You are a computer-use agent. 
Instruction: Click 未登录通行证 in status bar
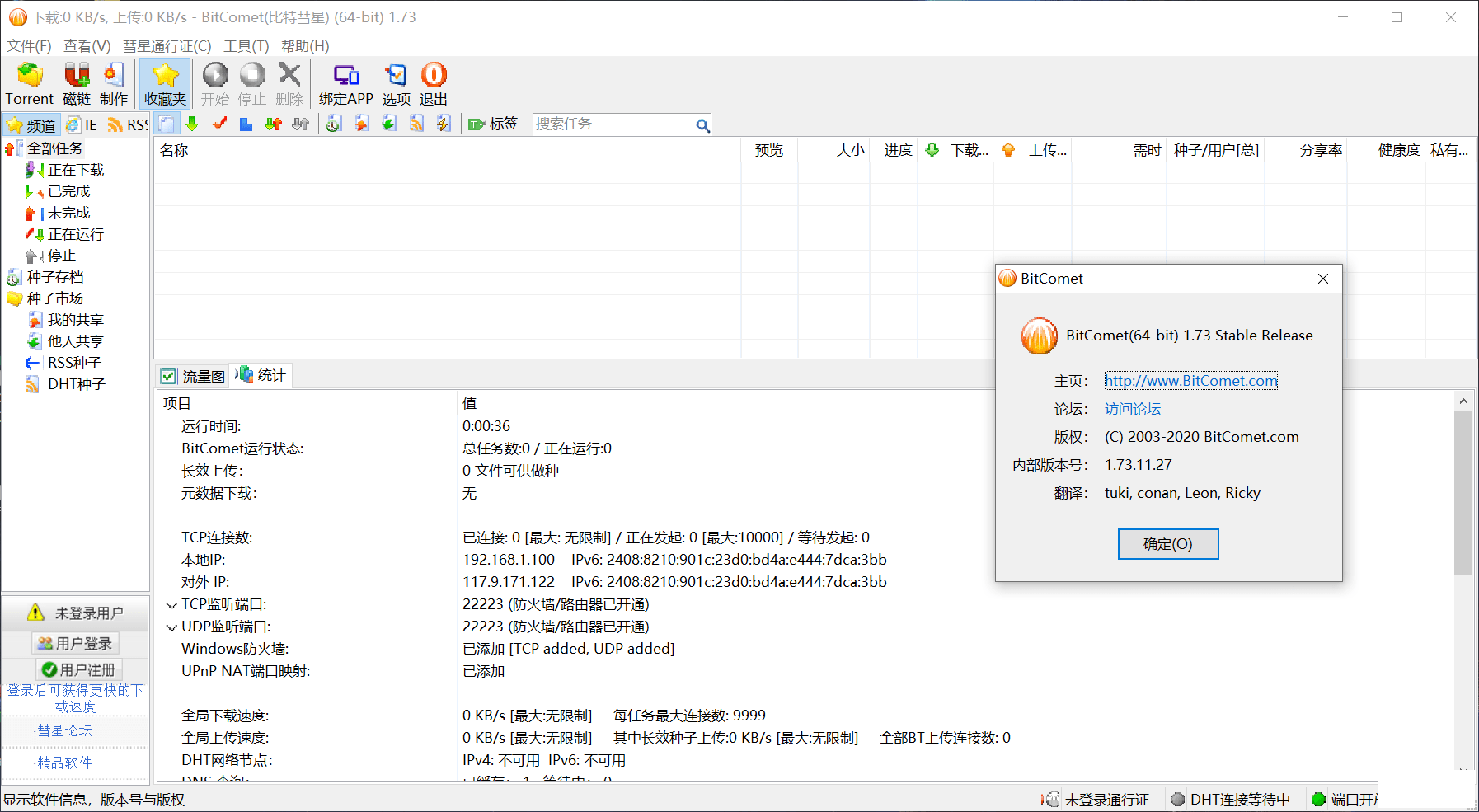pyautogui.click(x=1097, y=800)
